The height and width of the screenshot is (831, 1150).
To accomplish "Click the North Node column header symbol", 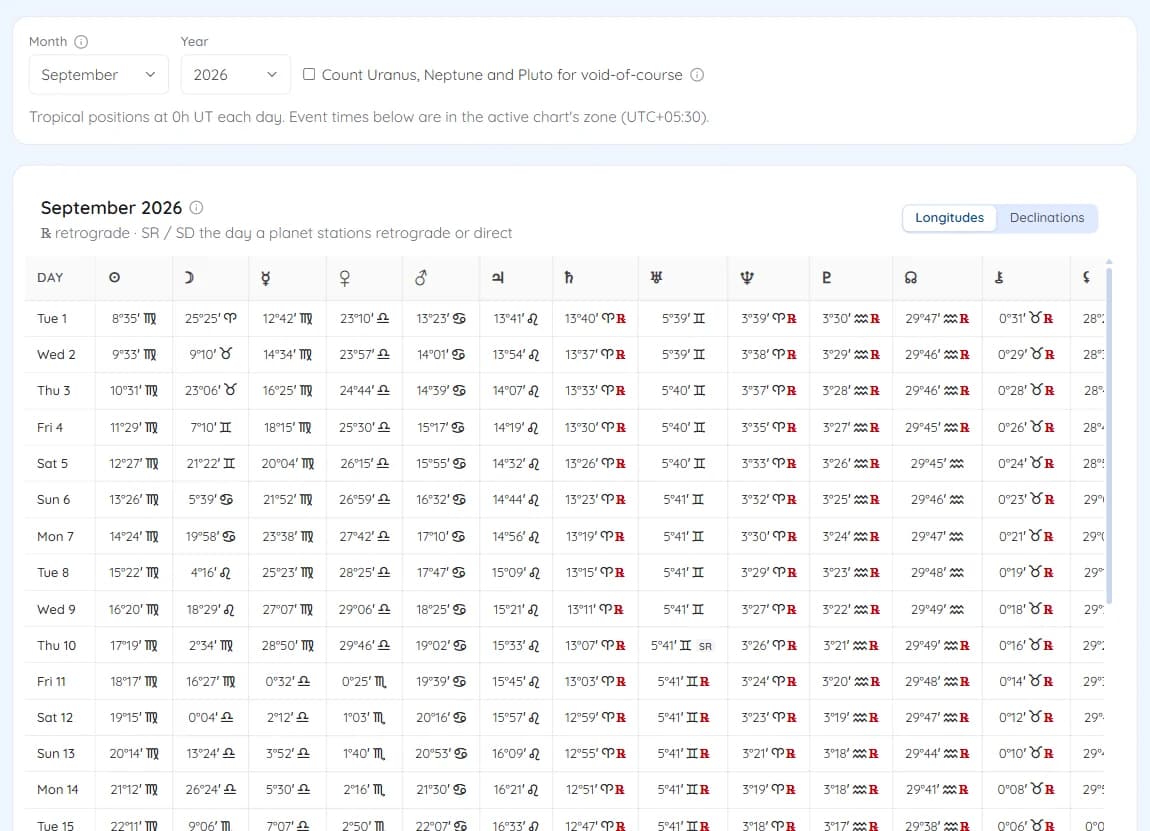I will [x=911, y=277].
